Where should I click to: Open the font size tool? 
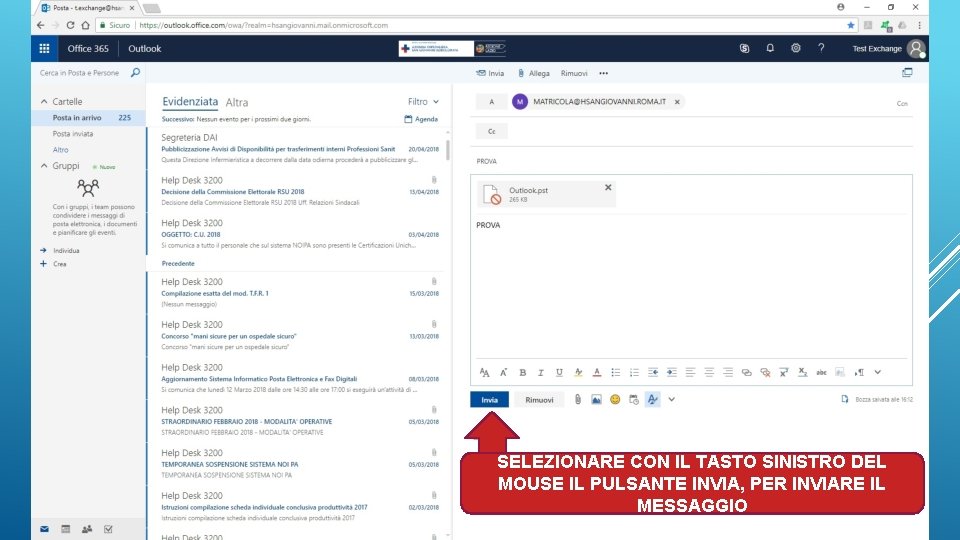(x=484, y=372)
